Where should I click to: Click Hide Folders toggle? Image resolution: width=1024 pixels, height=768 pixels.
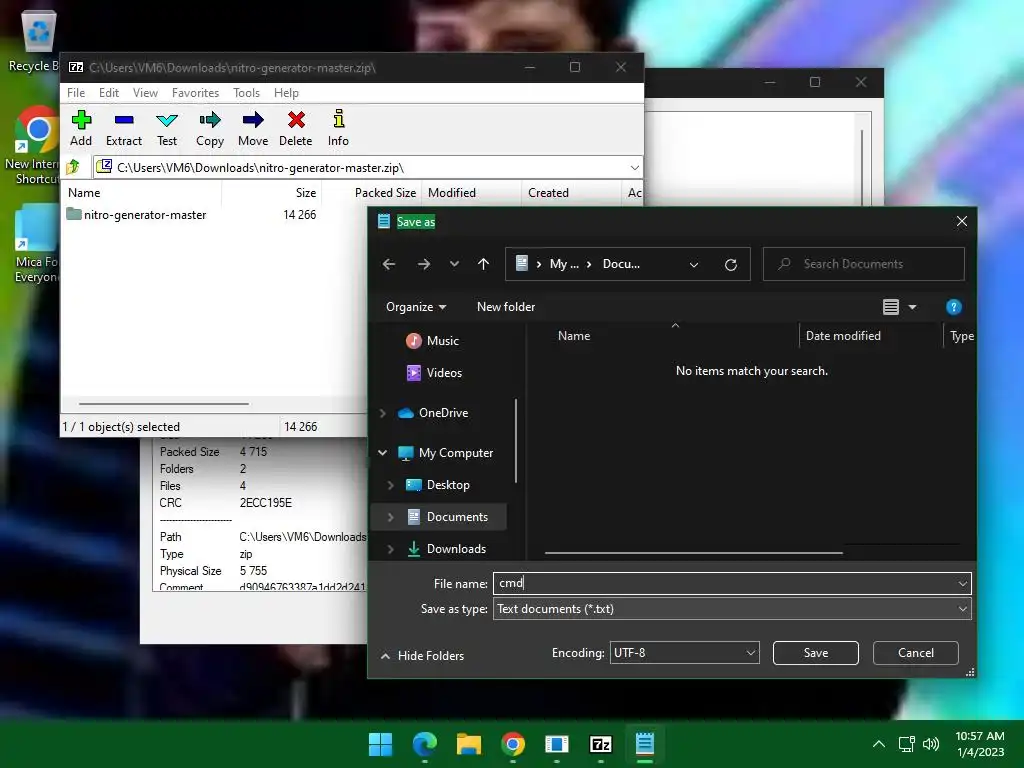tap(422, 656)
